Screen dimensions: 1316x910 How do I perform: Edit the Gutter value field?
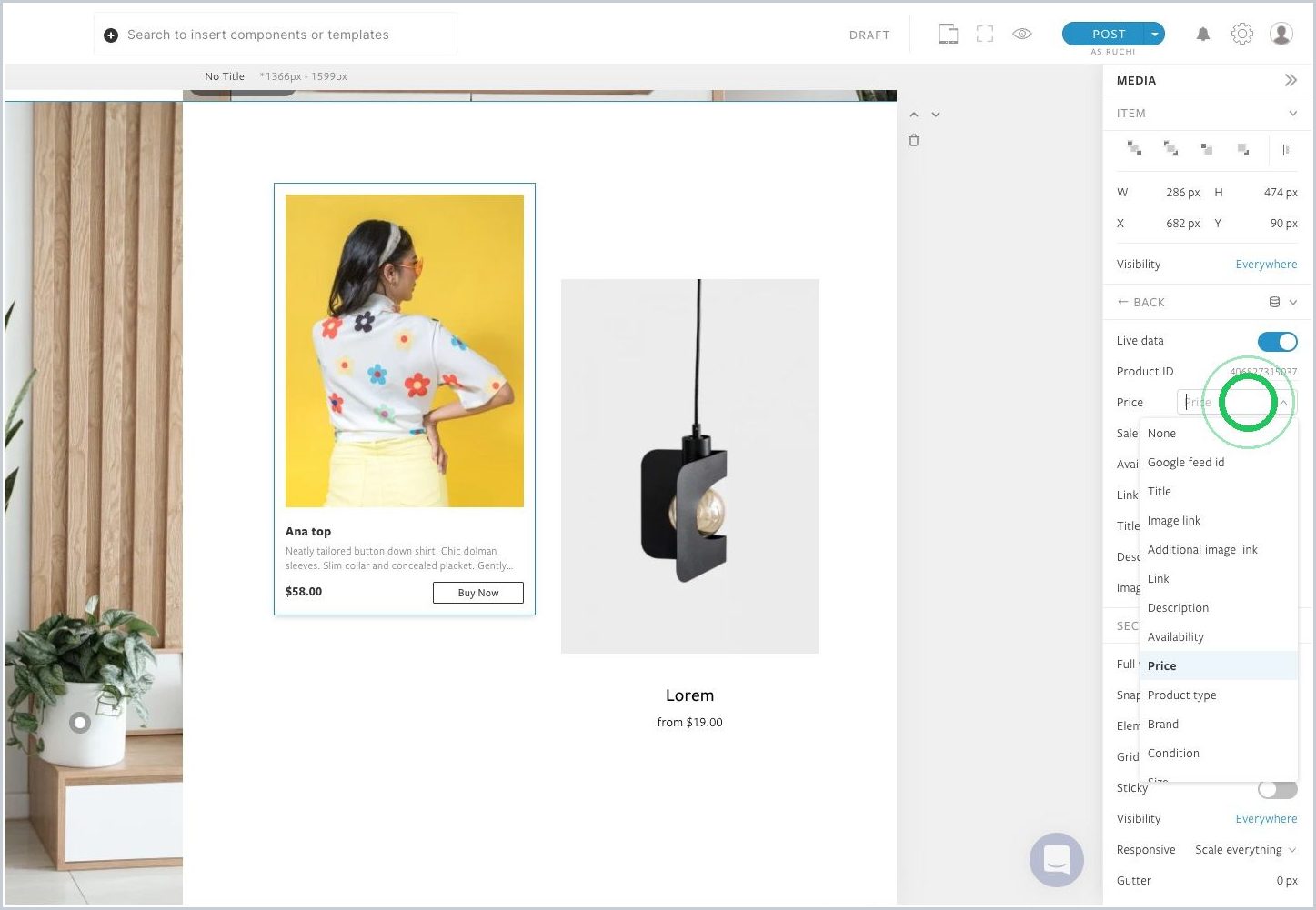click(x=1287, y=881)
